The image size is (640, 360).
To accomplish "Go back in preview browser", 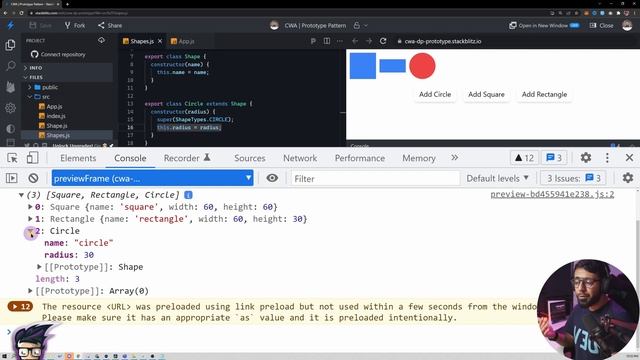I will [355, 41].
